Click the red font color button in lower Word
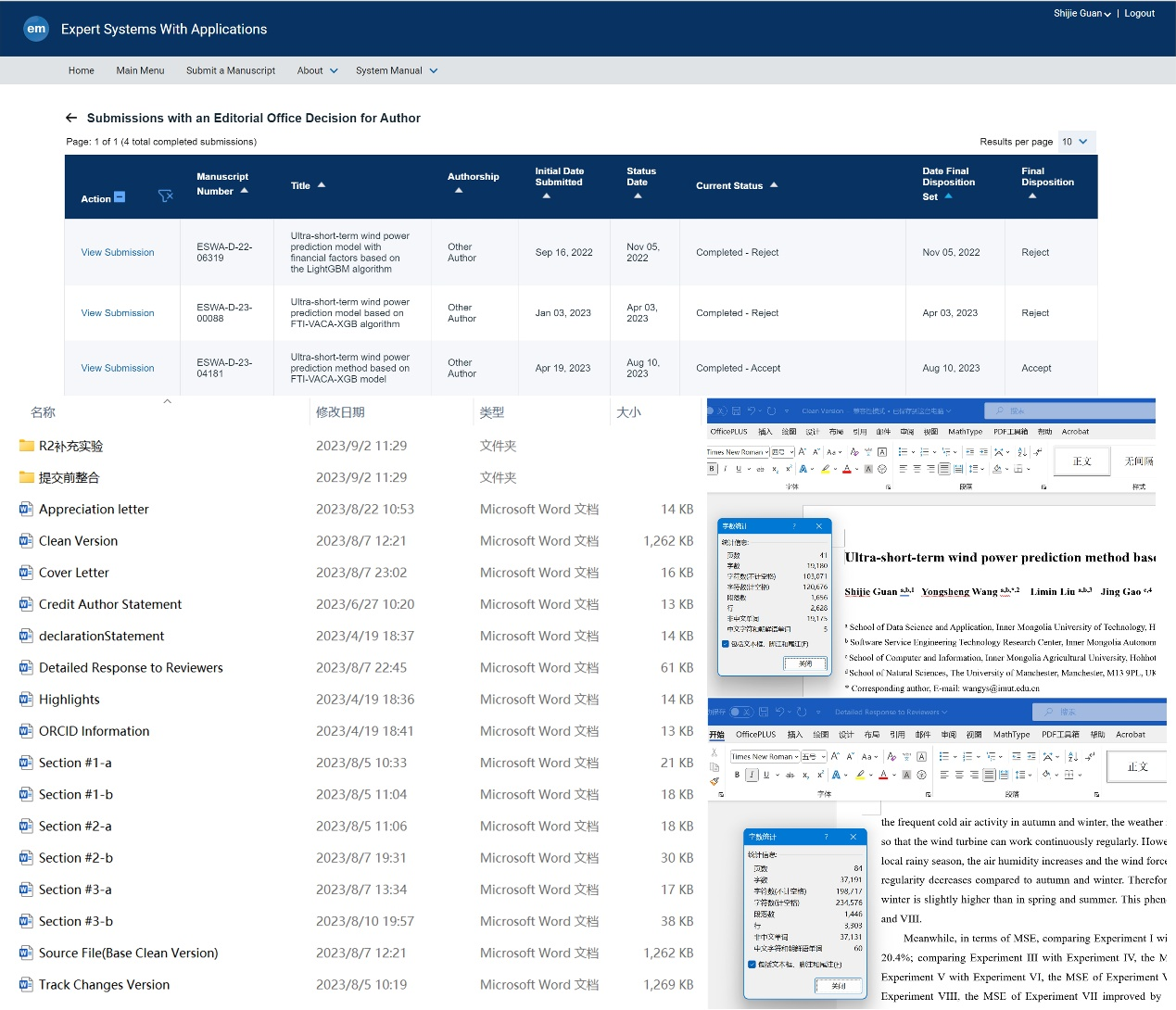This screenshot has height=1010, width=1176. 883,775
